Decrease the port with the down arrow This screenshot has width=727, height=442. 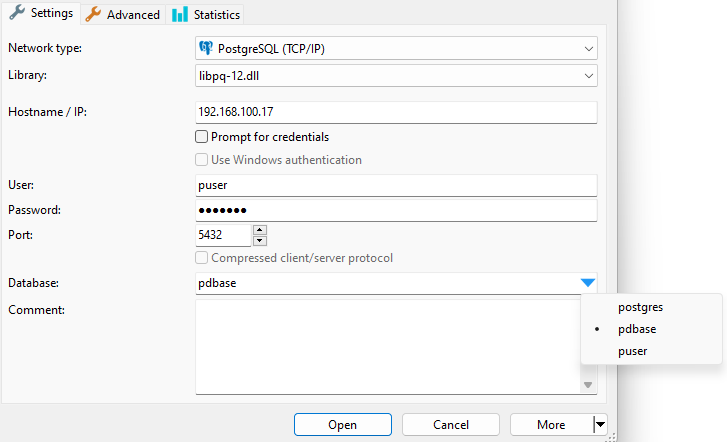260,240
